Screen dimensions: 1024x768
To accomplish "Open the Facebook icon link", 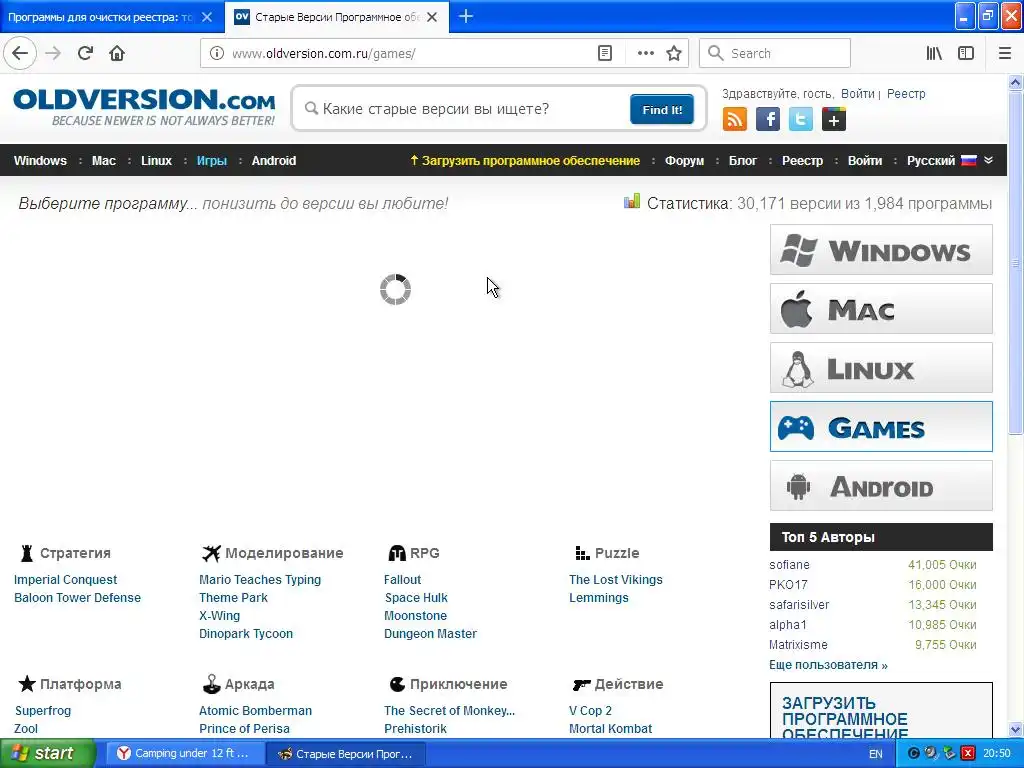I will pyautogui.click(x=768, y=119).
